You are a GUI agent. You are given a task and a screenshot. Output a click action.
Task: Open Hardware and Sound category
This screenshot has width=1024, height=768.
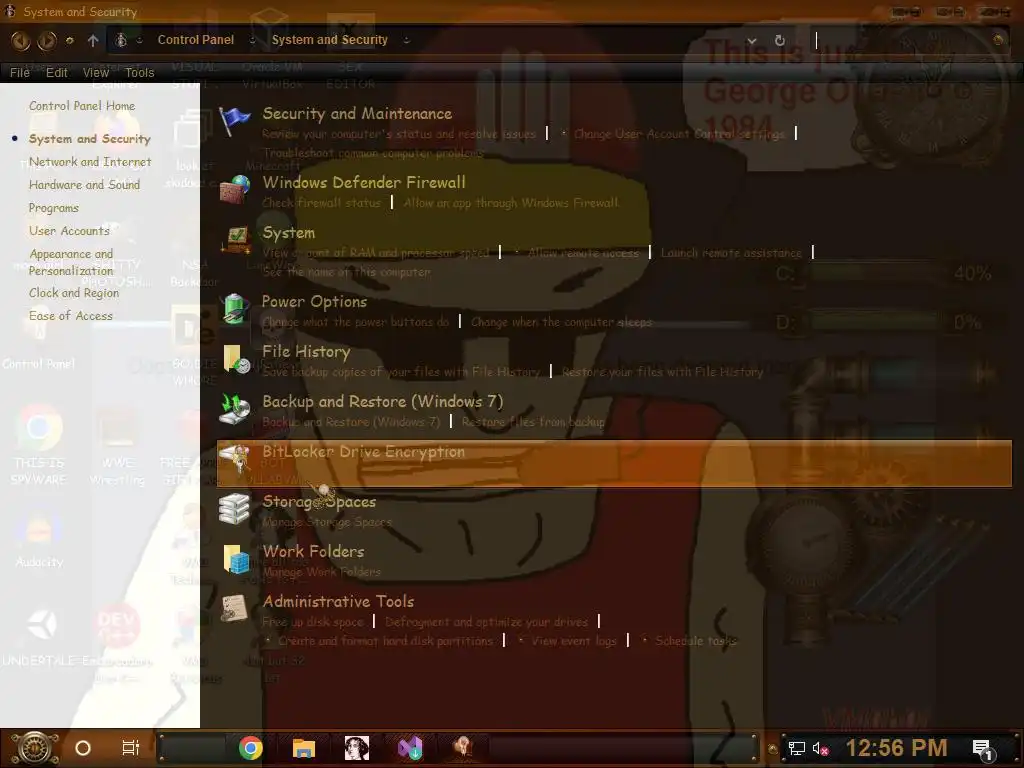[84, 185]
